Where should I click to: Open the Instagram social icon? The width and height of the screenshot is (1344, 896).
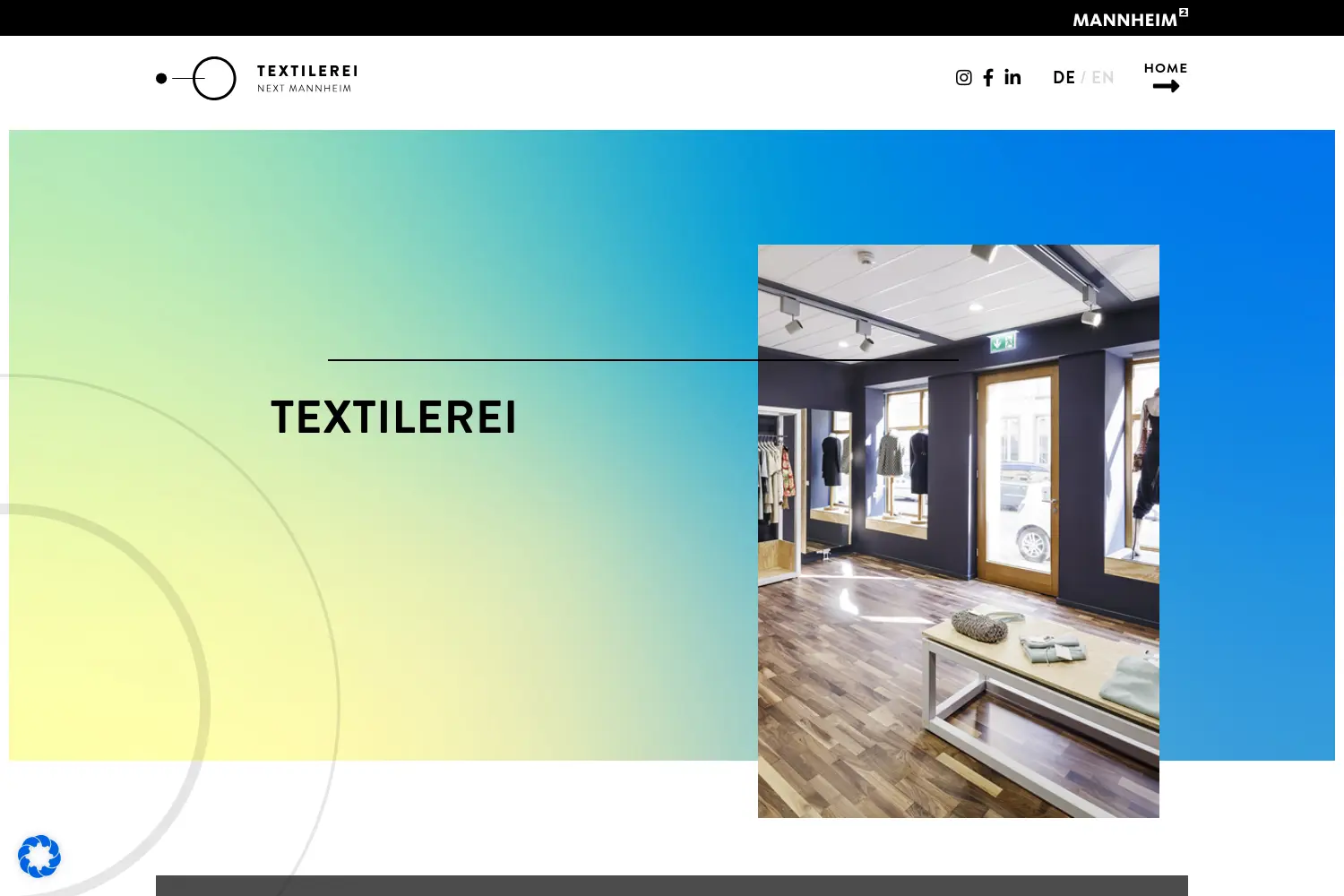click(963, 78)
